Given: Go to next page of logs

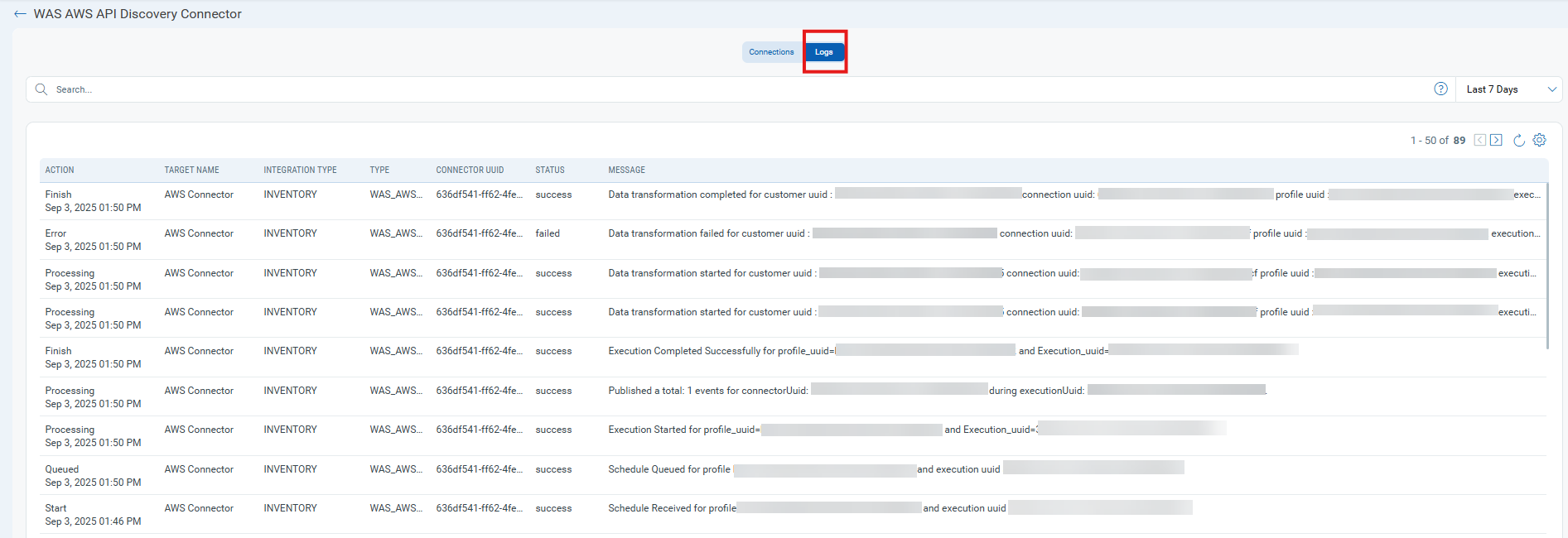Looking at the screenshot, I should click(x=1496, y=141).
